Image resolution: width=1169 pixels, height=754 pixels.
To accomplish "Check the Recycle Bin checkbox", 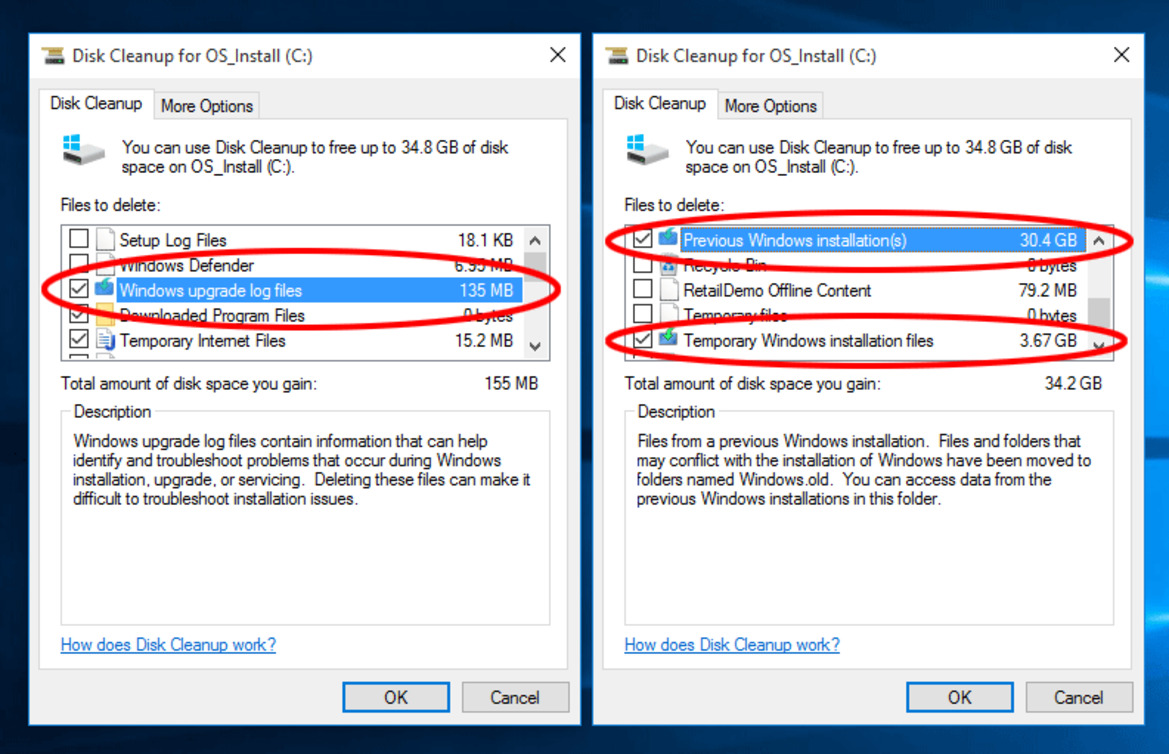I will click(642, 263).
